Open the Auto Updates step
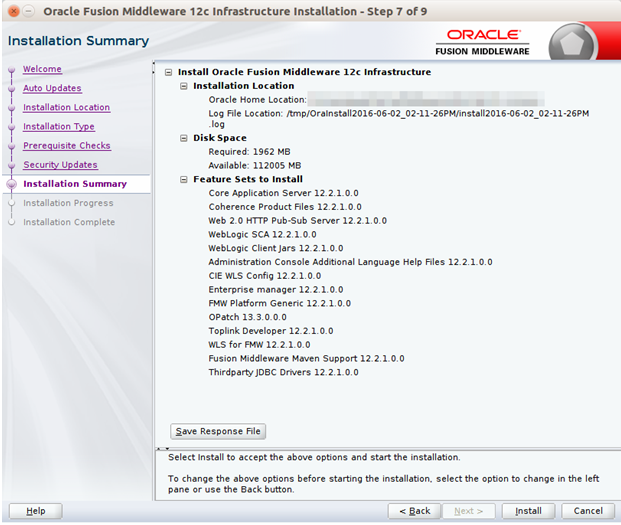 pos(52,88)
